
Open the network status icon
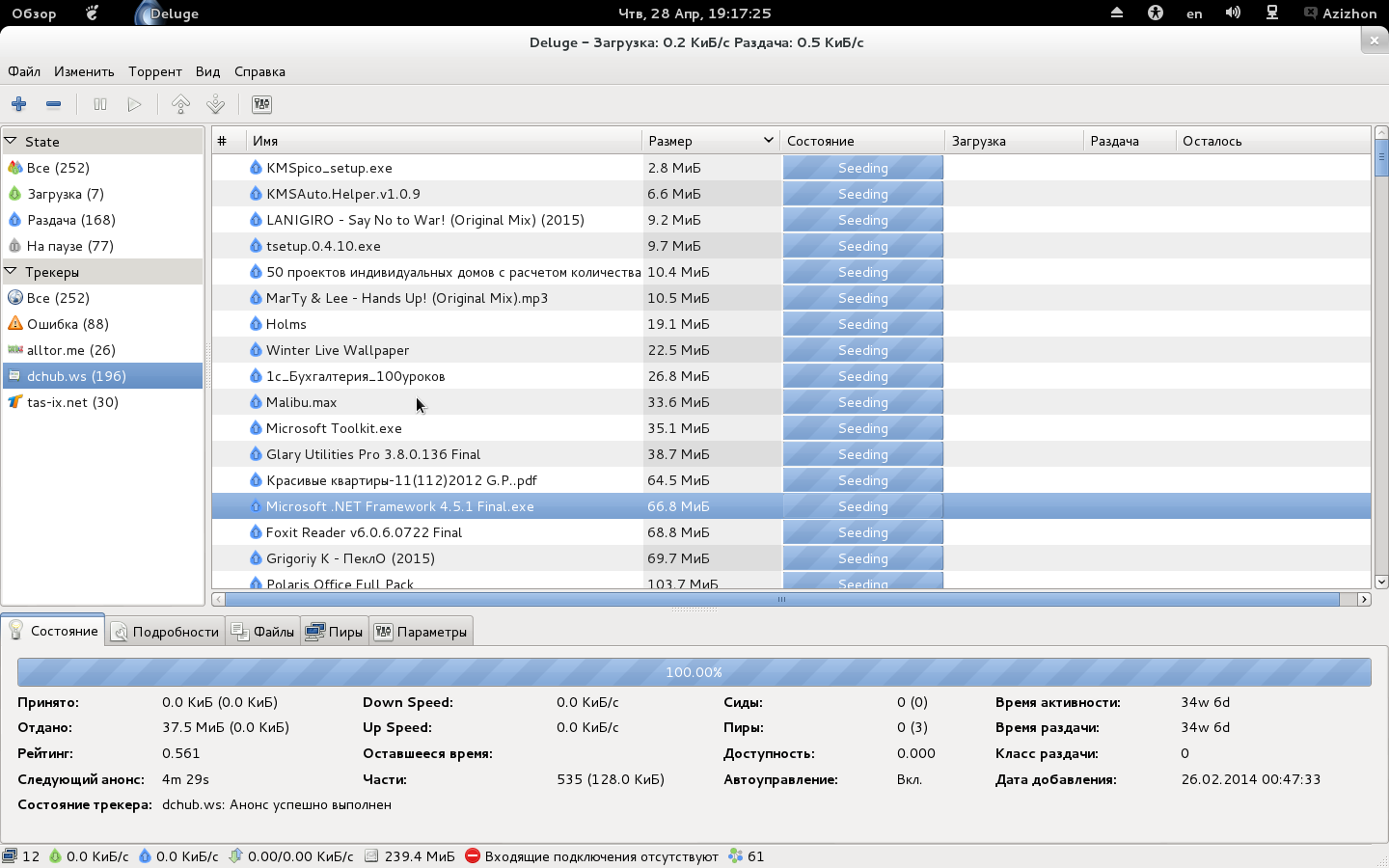coord(1272,13)
